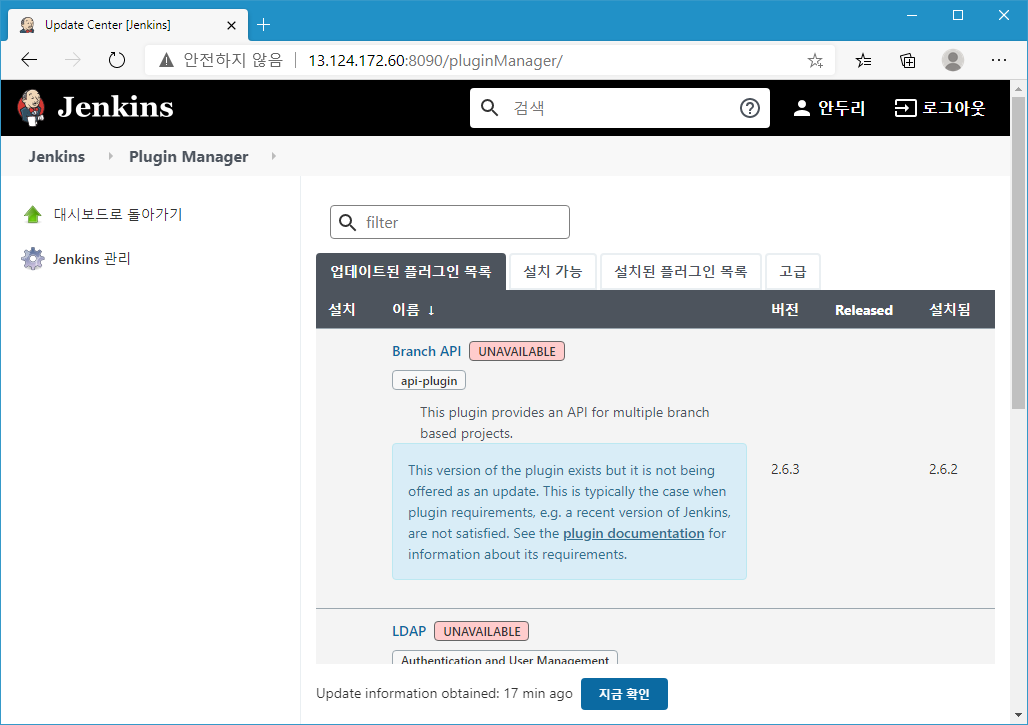Open the browser profile avatar
1028x725 pixels.
coord(953,60)
